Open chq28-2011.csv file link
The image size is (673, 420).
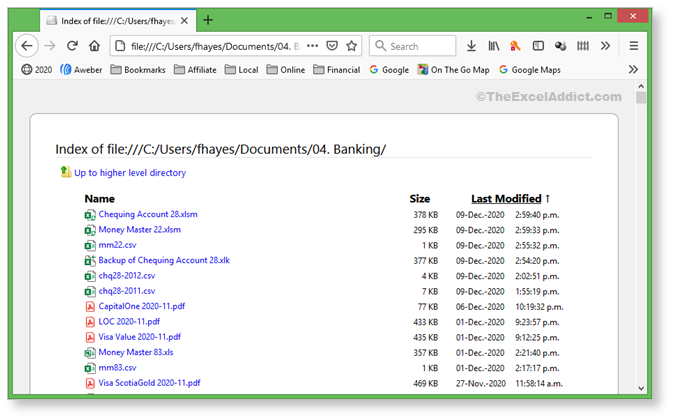click(127, 291)
